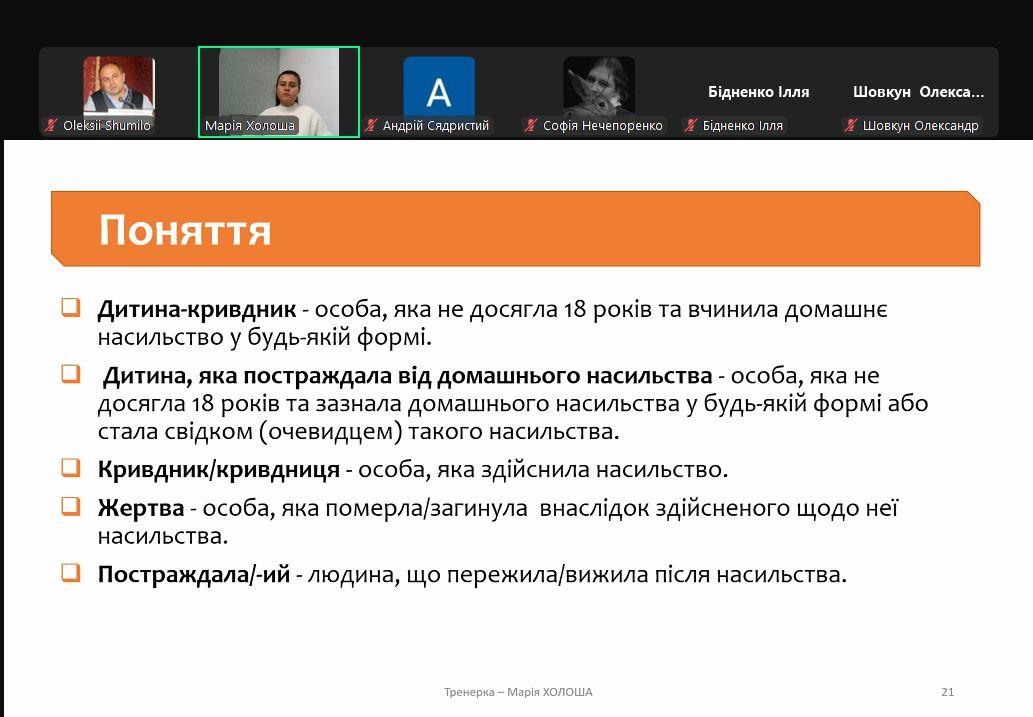Click the muted mic icon beside the small Бідненко Ілля label
1033x717 pixels.
click(x=691, y=126)
